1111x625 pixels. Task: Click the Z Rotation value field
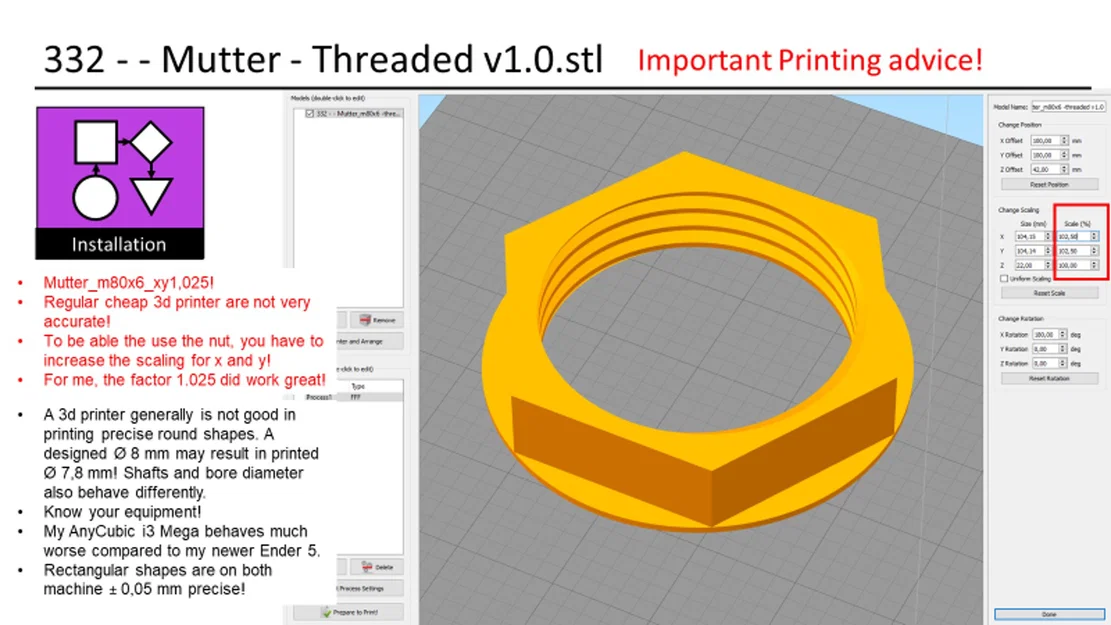[x=1045, y=363]
